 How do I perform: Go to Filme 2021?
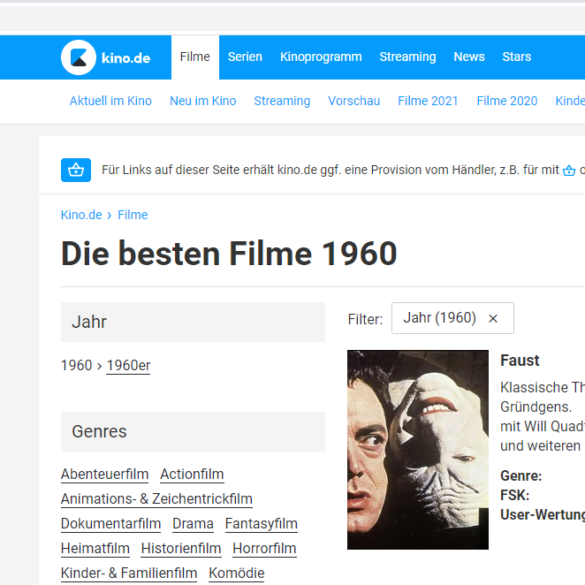point(428,101)
